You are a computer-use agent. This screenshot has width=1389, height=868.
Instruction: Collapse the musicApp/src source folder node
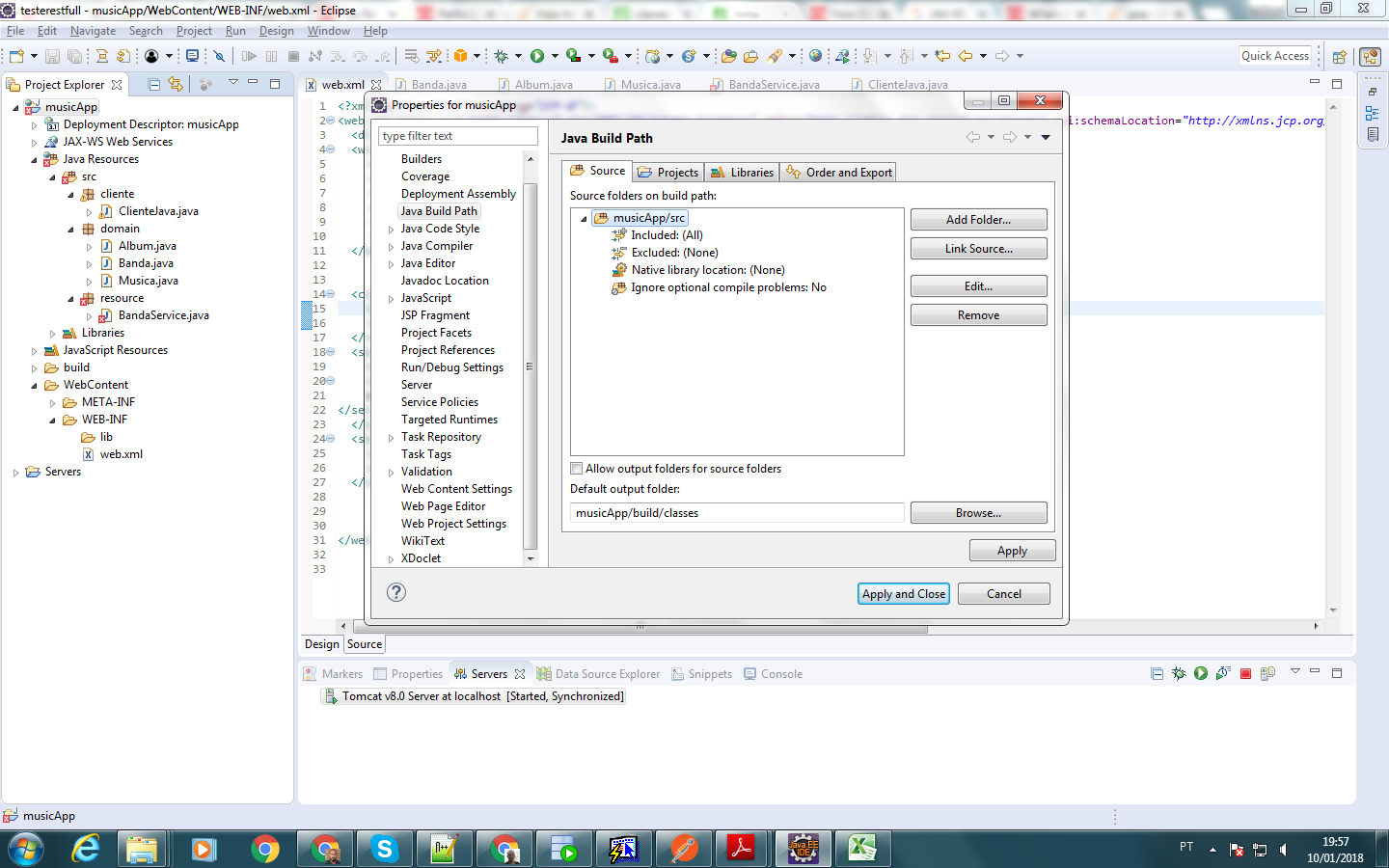click(x=584, y=219)
